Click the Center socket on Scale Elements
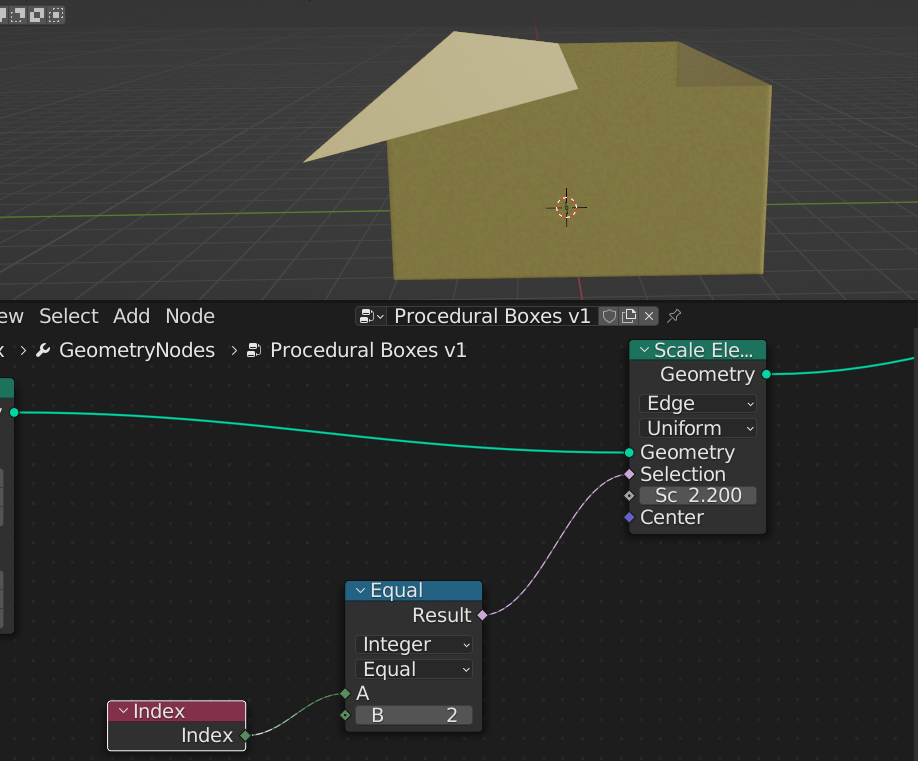The height and width of the screenshot is (761, 918). pos(629,517)
